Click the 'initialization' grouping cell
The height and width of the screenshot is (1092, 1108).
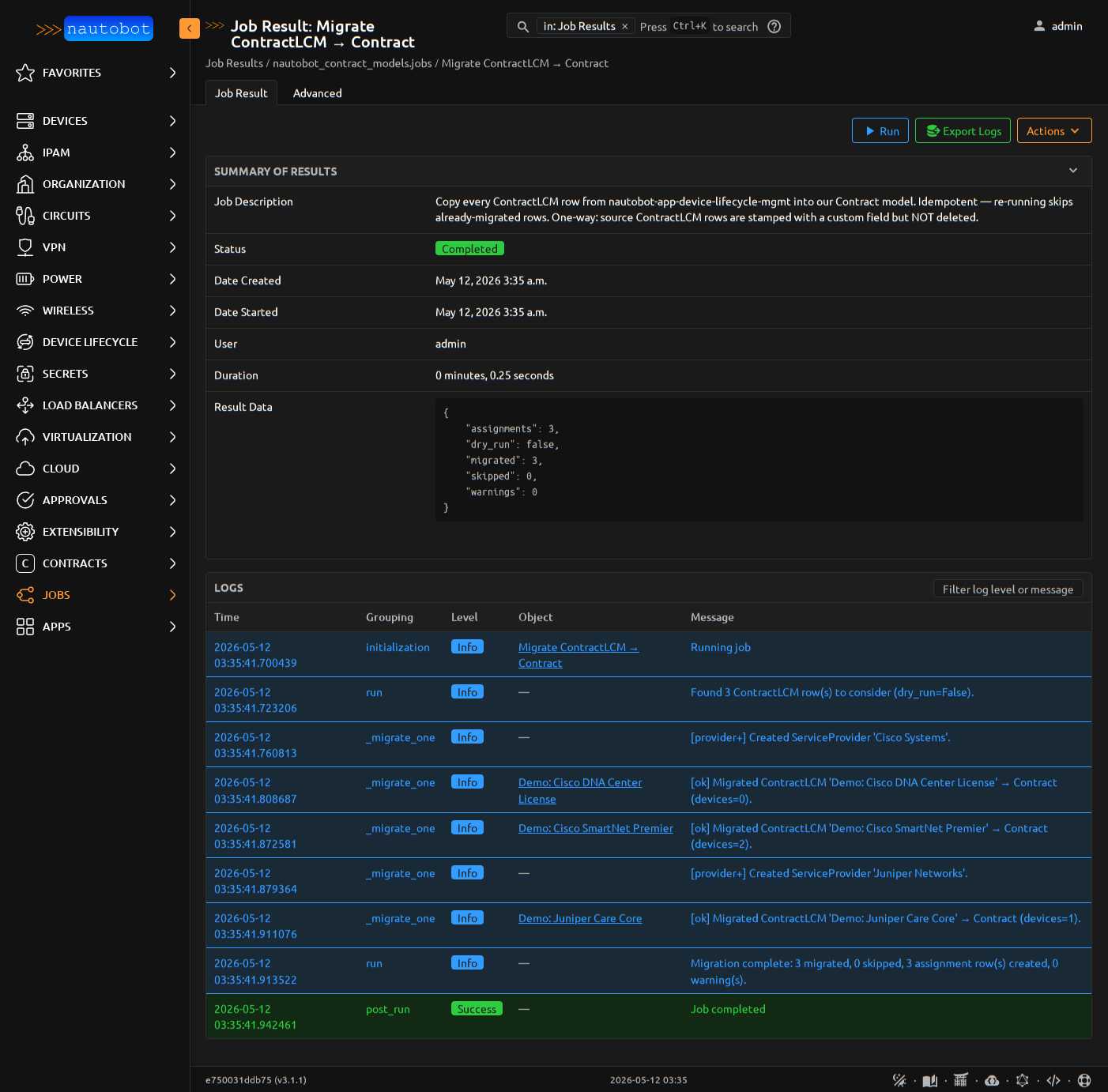coord(398,647)
